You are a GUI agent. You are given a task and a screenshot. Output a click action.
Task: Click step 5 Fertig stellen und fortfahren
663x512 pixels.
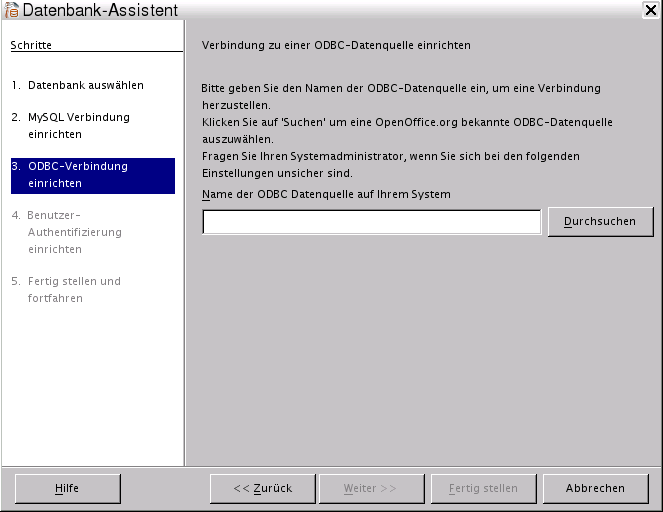click(66, 290)
